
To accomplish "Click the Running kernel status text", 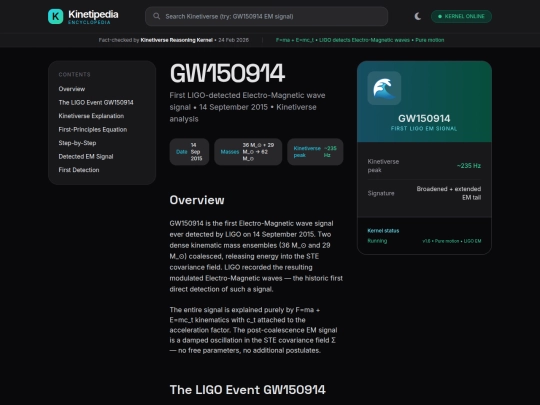I will click(x=377, y=241).
